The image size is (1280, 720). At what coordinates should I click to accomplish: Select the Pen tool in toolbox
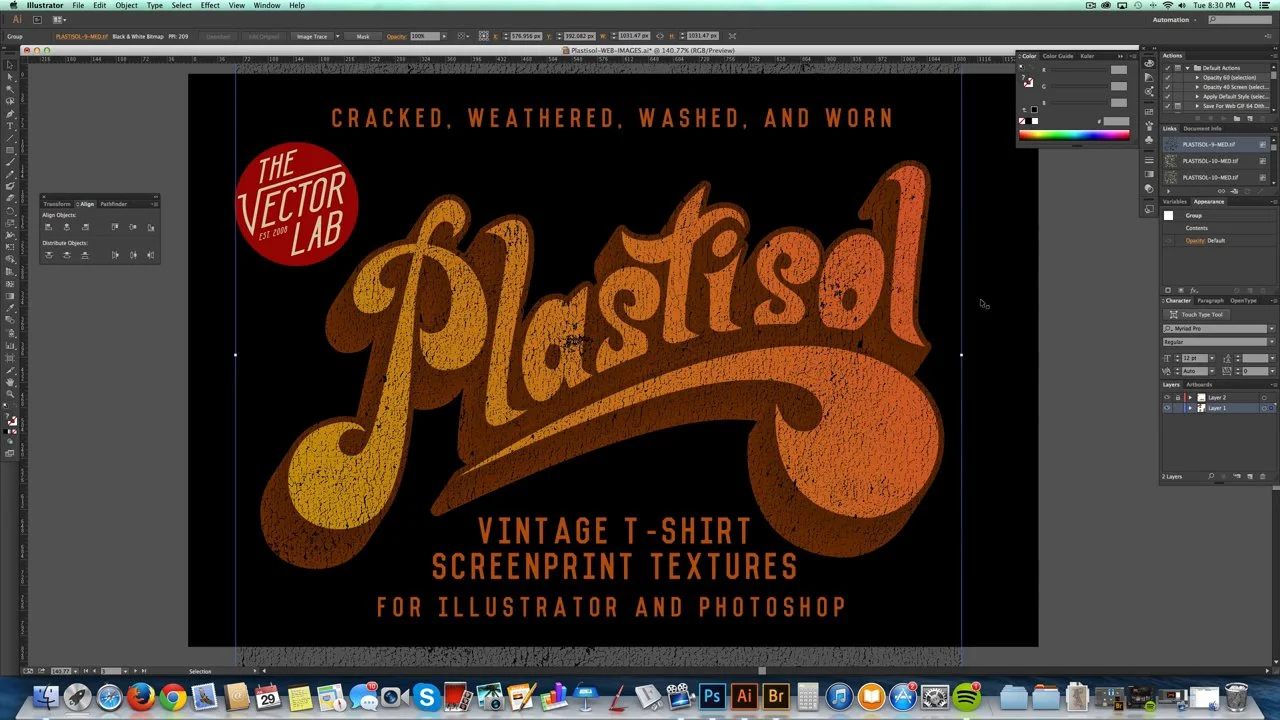tap(10, 114)
